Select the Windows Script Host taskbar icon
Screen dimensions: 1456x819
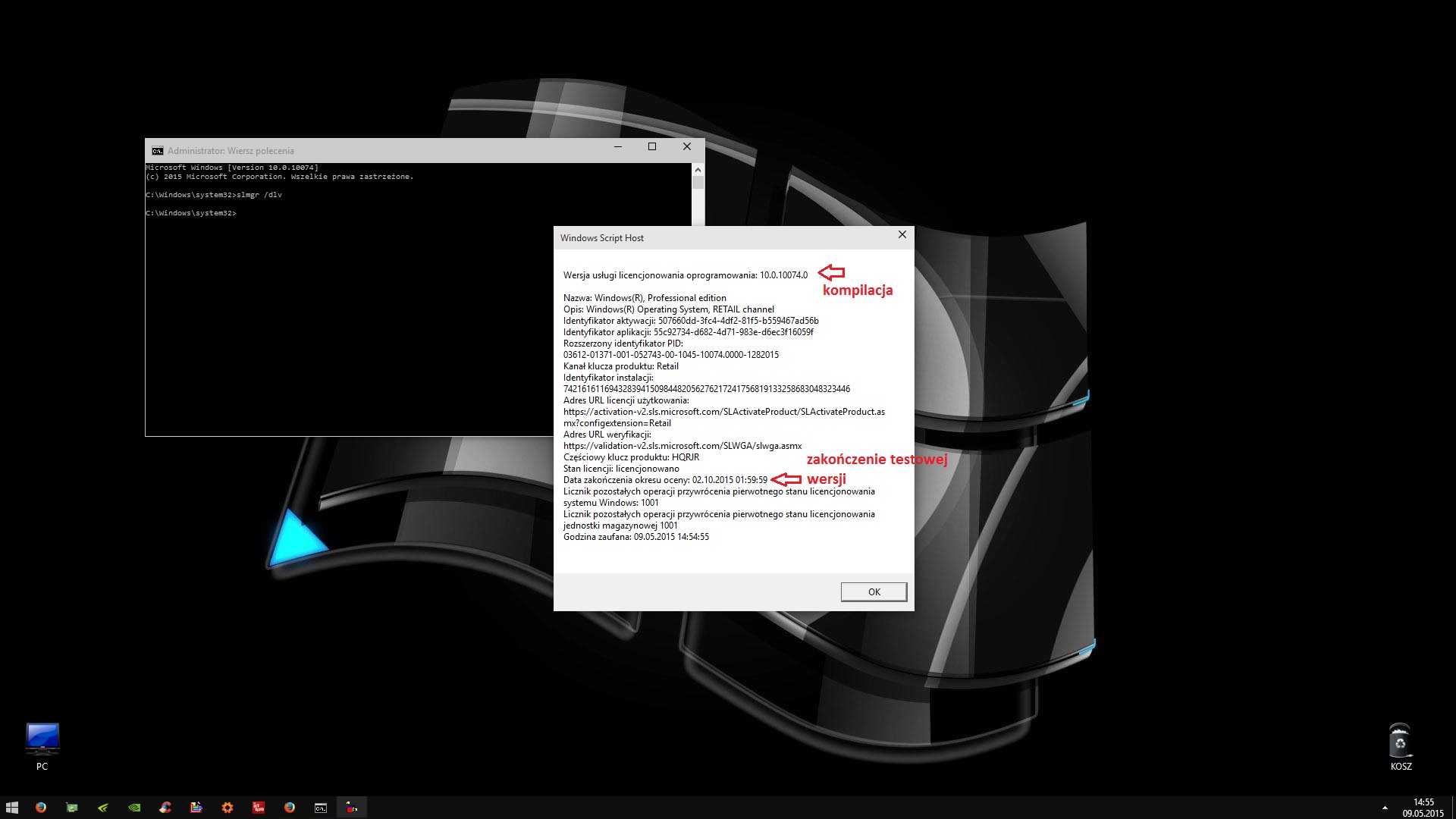pos(352,808)
